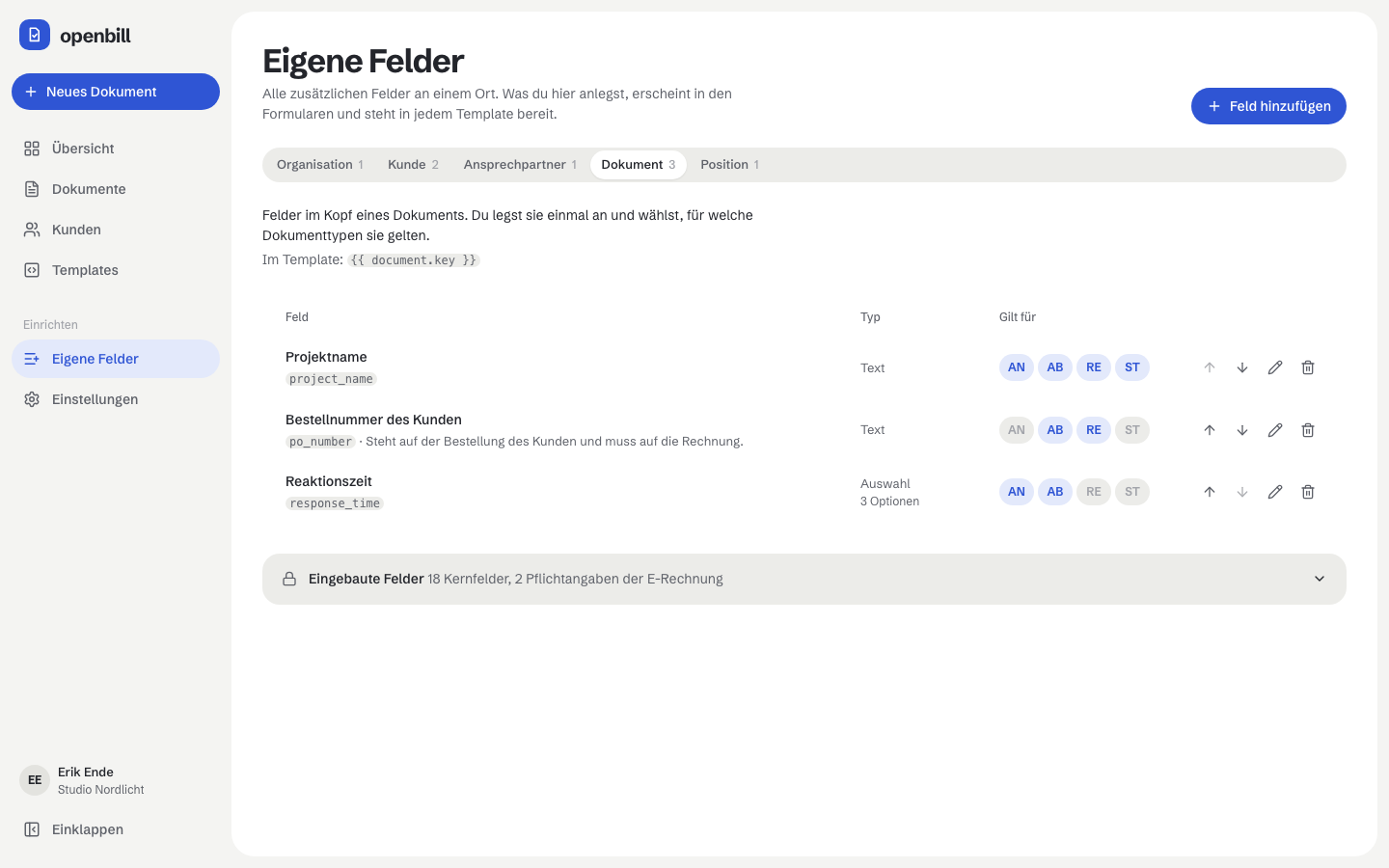The width and height of the screenshot is (1389, 868).
Task: Toggle ST for Projektname
Action: [1132, 367]
